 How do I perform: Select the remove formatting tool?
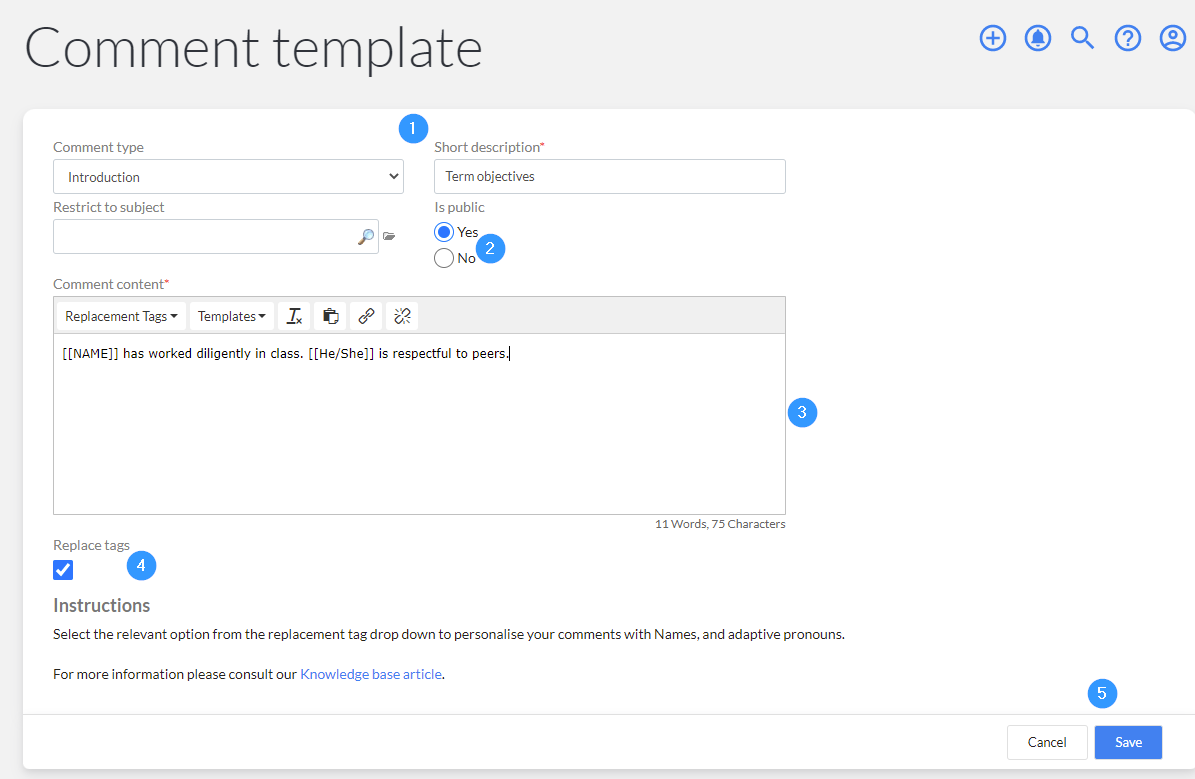click(x=294, y=315)
